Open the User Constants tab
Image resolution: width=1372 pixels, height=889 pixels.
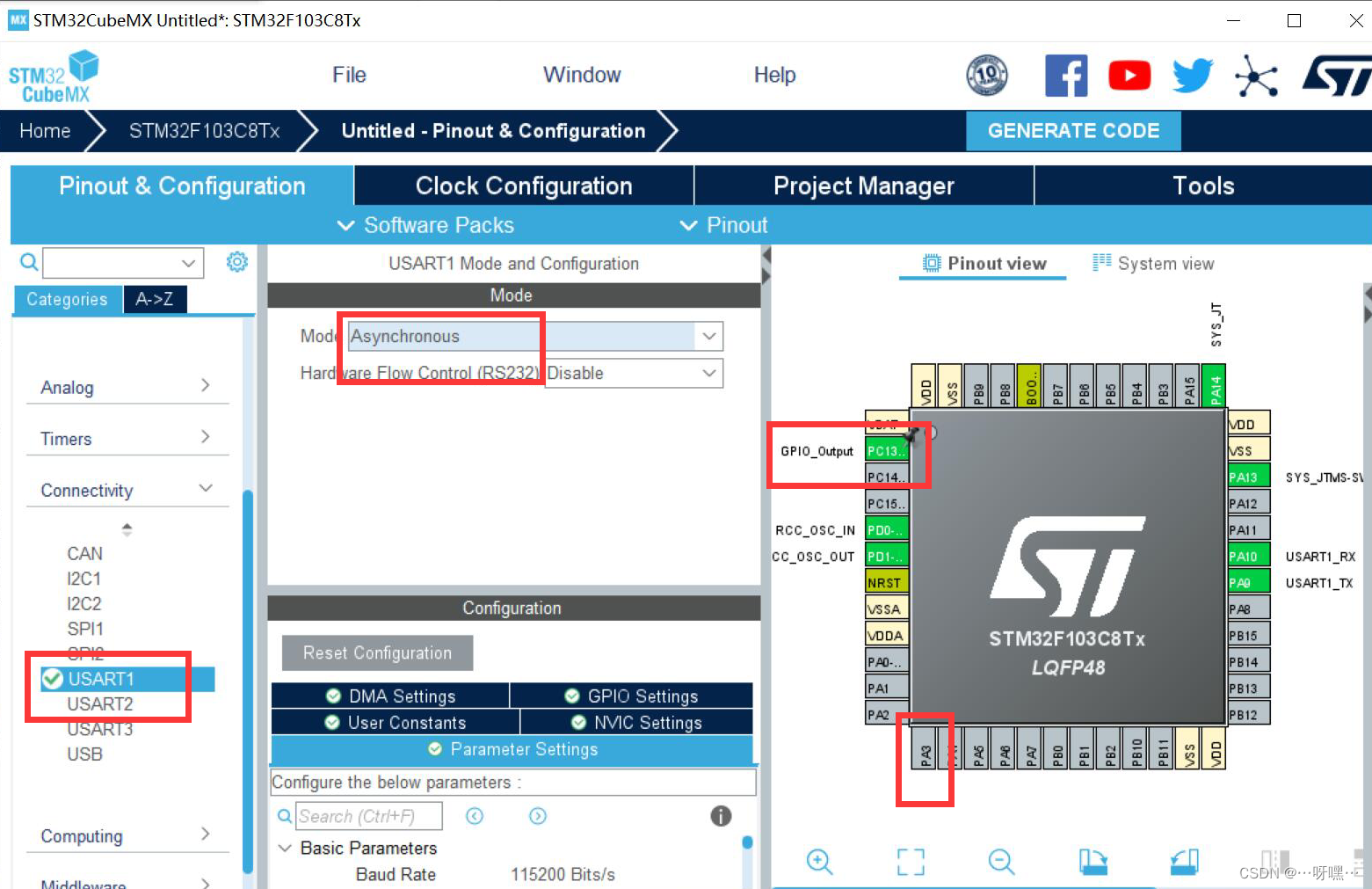pos(396,722)
